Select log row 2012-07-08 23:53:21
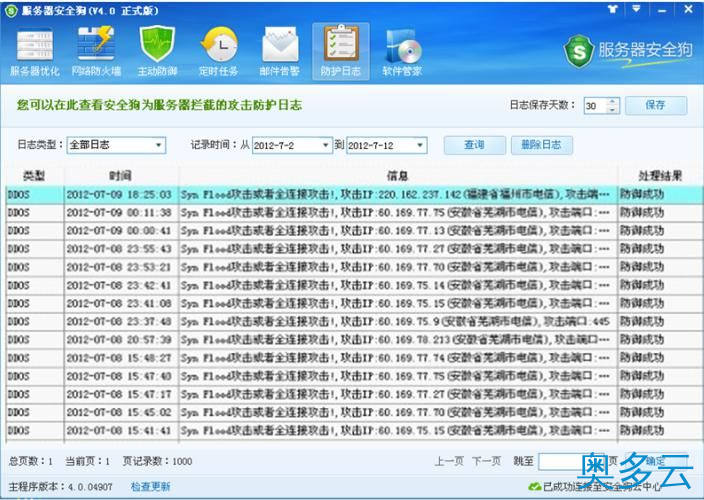 coord(353,267)
